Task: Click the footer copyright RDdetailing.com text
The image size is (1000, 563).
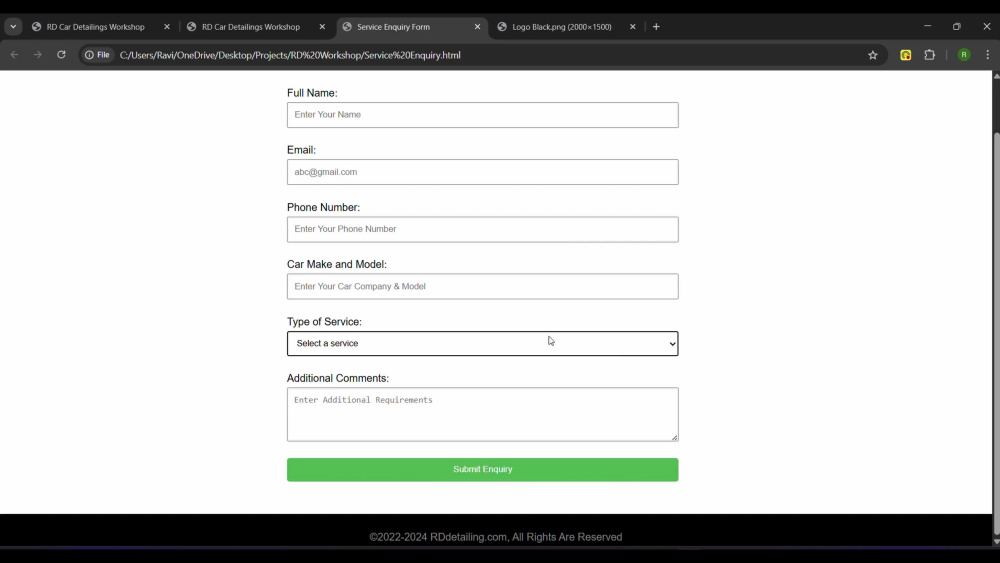Action: 496,537
